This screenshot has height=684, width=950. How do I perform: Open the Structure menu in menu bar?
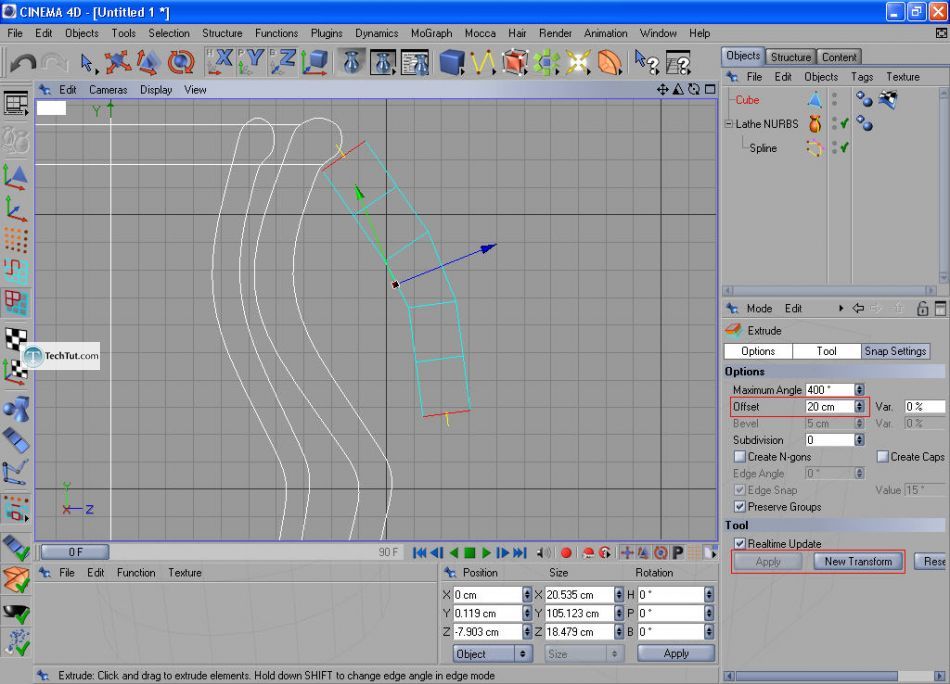[222, 33]
